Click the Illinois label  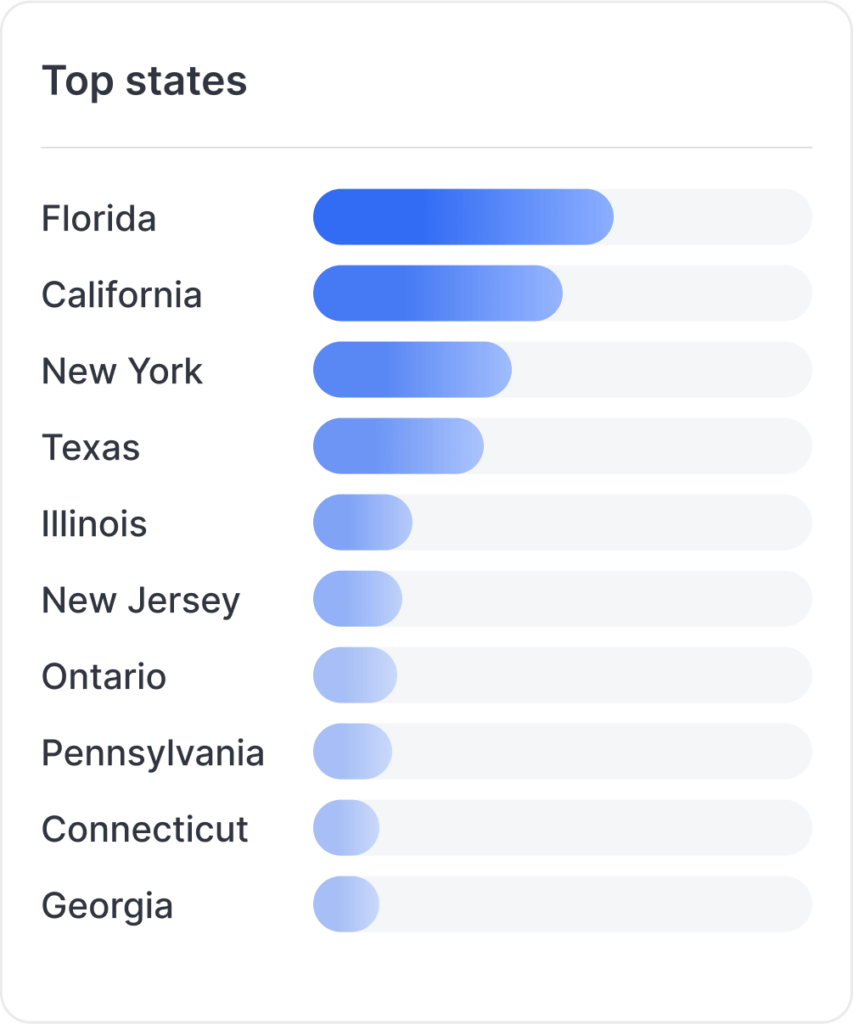point(94,524)
